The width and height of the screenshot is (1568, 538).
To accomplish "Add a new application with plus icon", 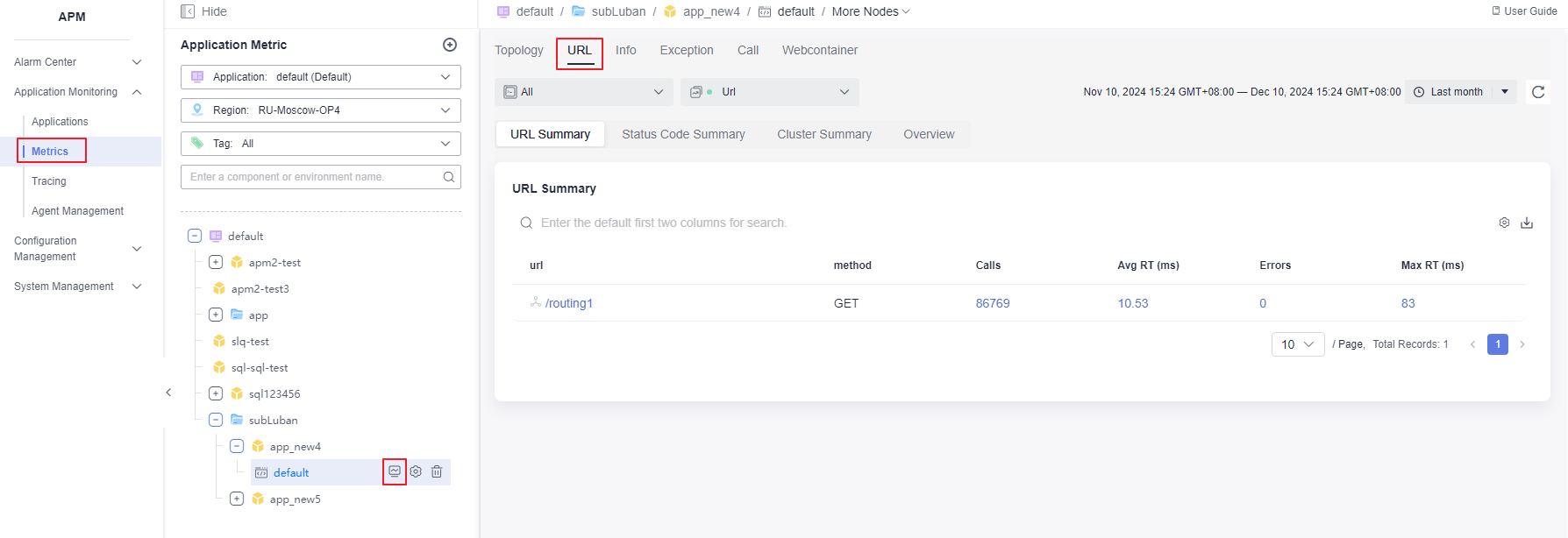I will tap(450, 45).
